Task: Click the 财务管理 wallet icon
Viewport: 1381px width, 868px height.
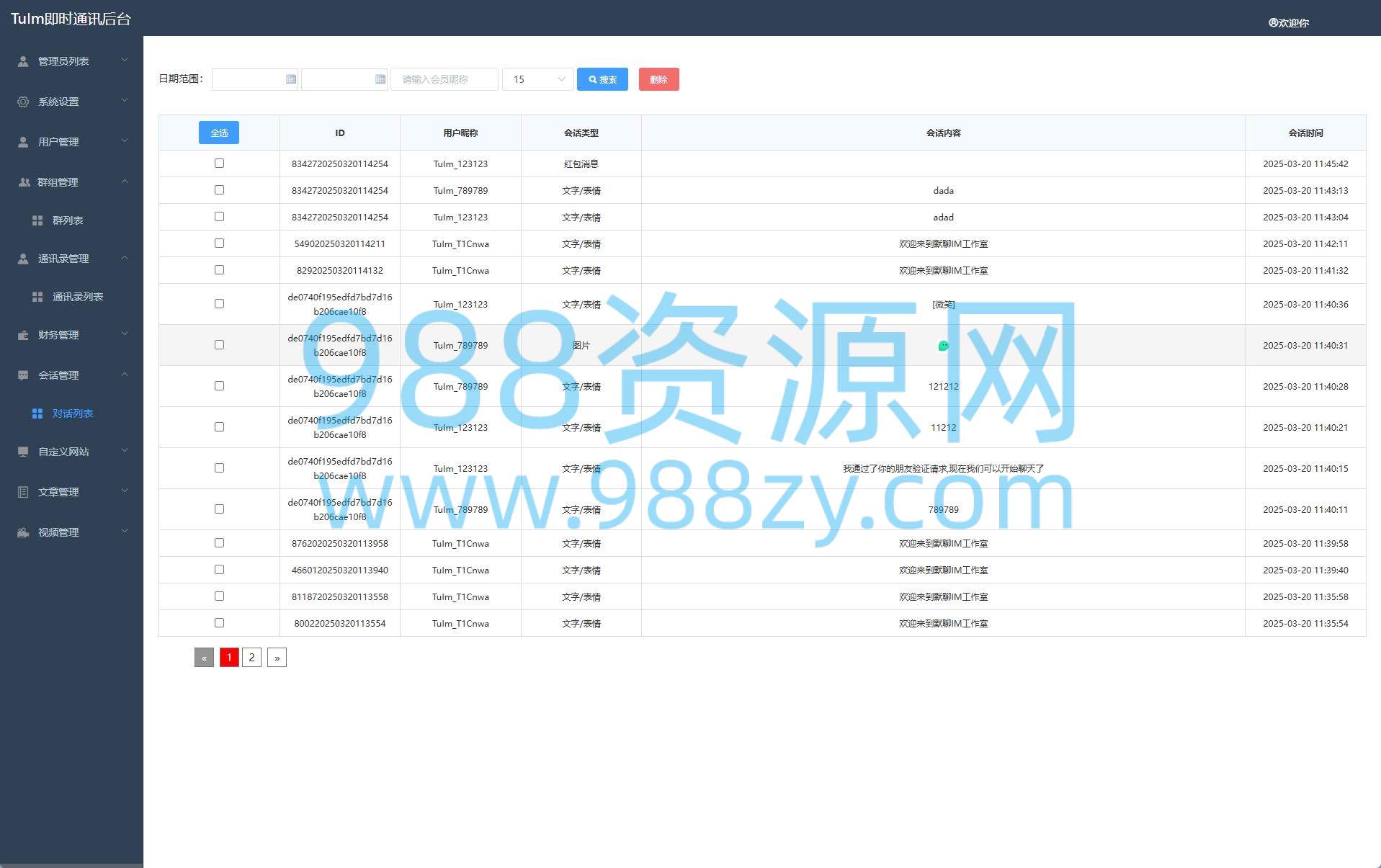Action: (x=23, y=335)
